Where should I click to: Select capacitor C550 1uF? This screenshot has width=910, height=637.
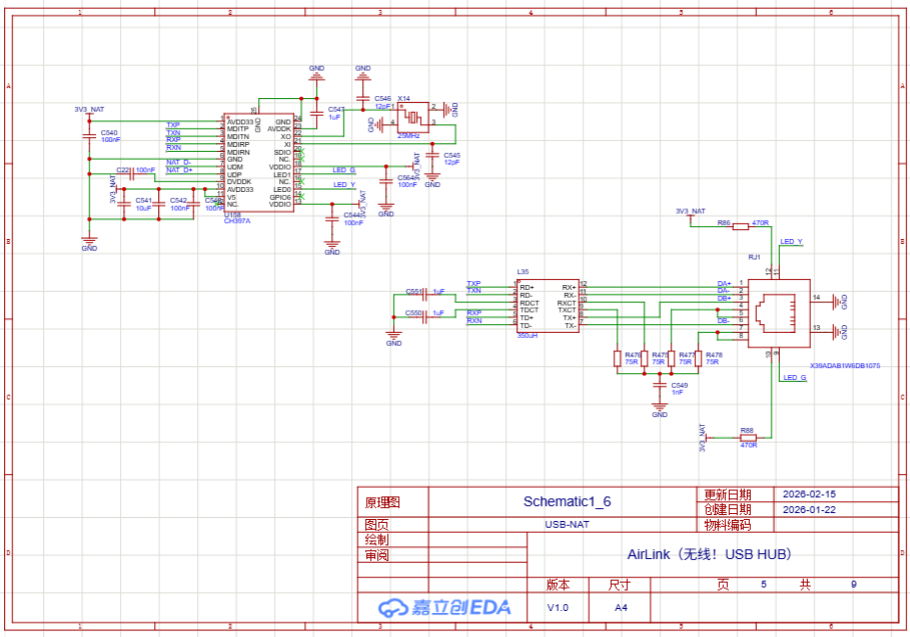425,317
